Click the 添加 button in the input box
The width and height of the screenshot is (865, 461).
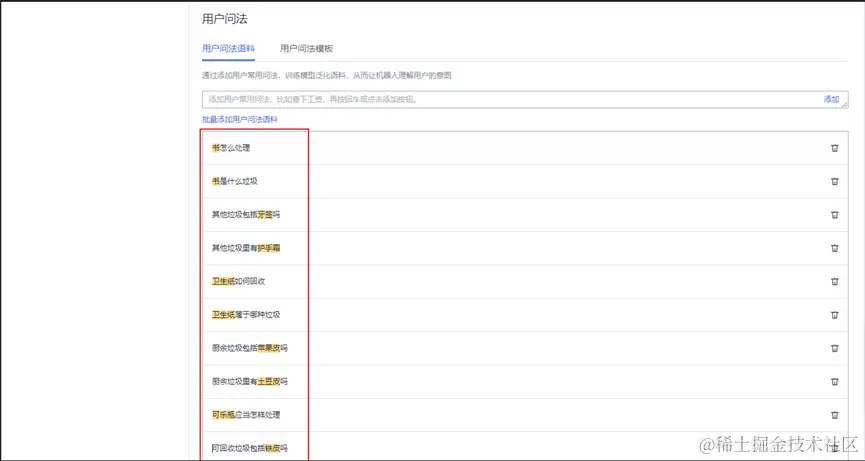point(831,99)
